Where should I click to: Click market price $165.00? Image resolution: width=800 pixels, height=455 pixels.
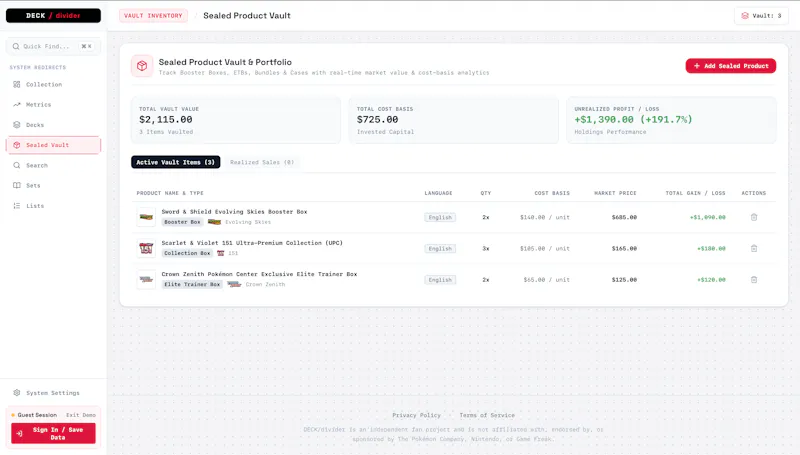[x=624, y=248]
